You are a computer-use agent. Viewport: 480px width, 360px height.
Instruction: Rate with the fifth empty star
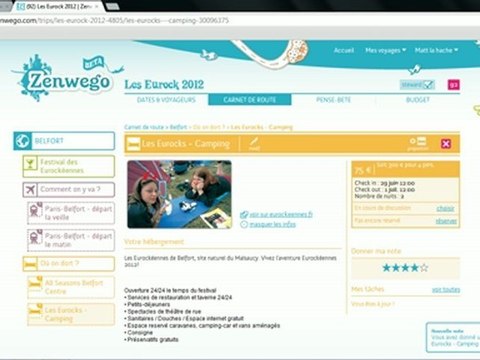point(424,267)
